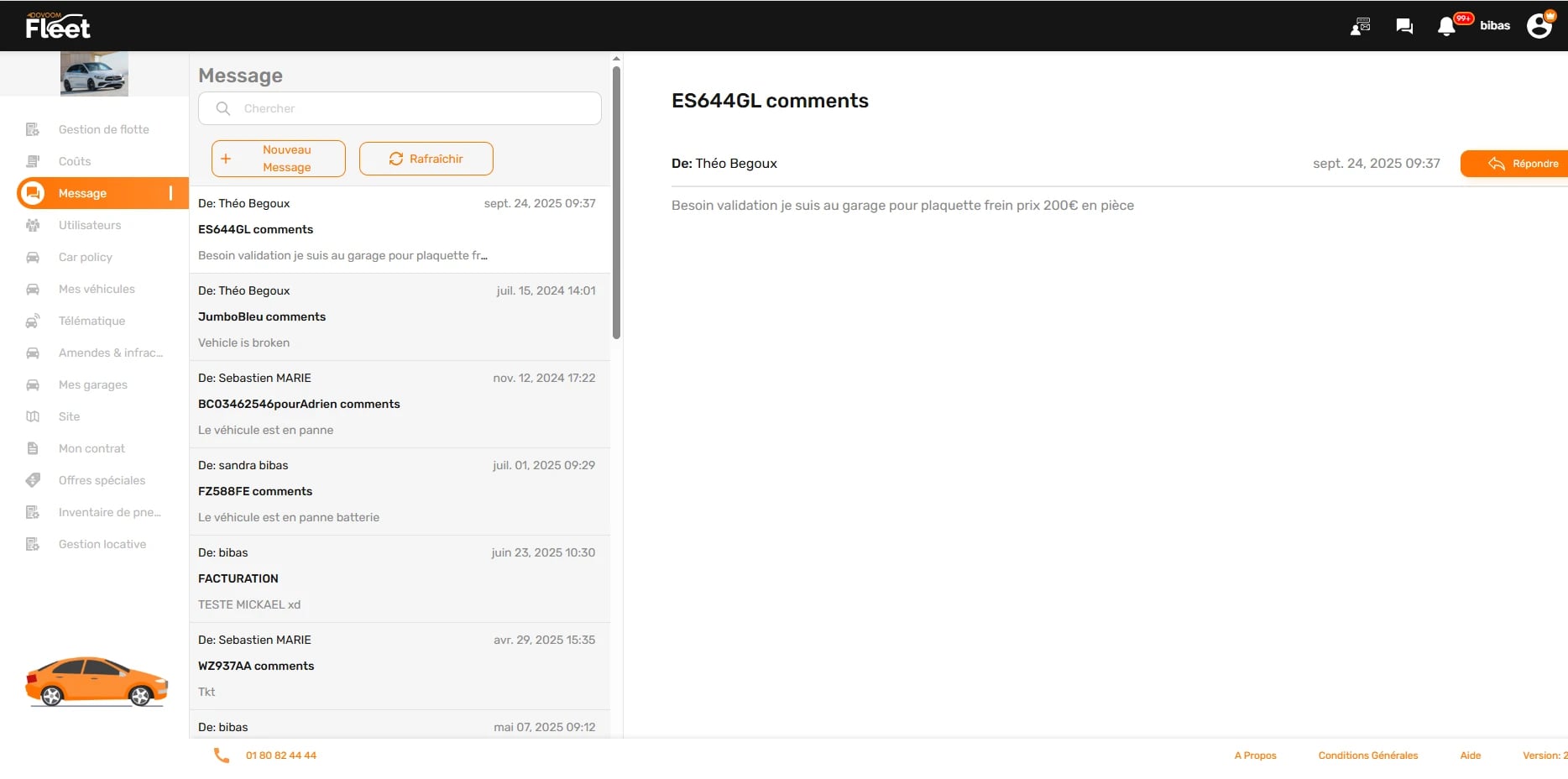Open the FACTURATION message from bibas

coord(399,578)
